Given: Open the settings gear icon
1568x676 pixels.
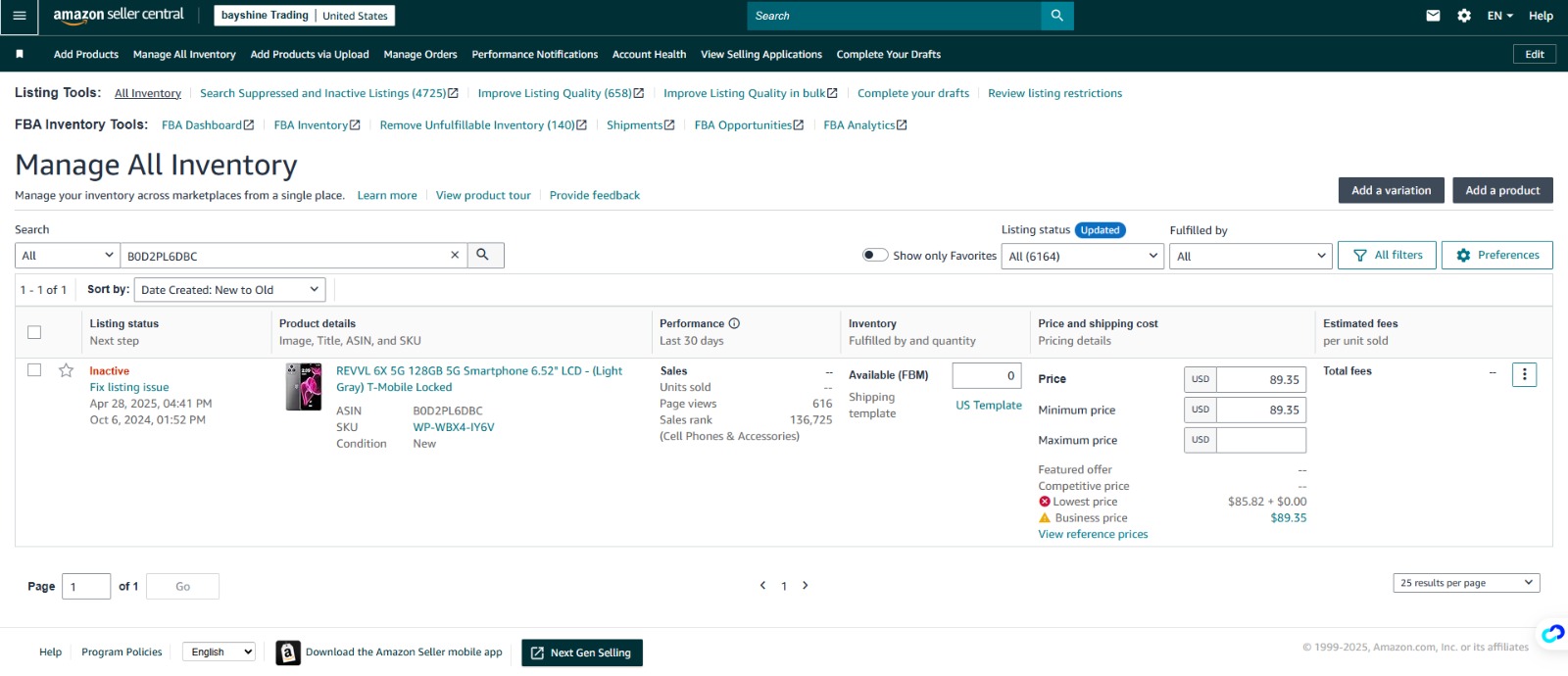Looking at the screenshot, I should (x=1464, y=16).
